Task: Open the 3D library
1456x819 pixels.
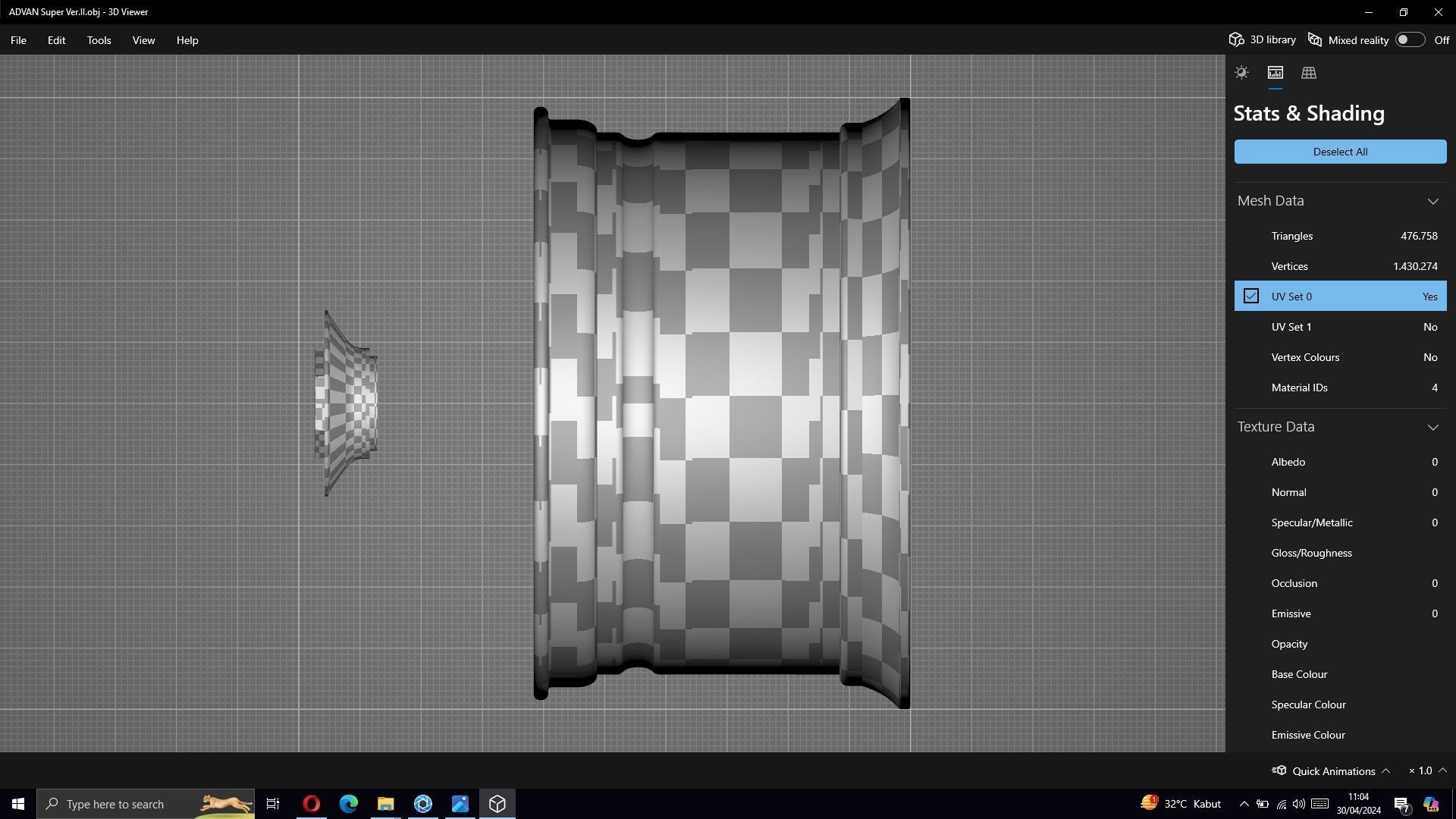Action: (1263, 40)
